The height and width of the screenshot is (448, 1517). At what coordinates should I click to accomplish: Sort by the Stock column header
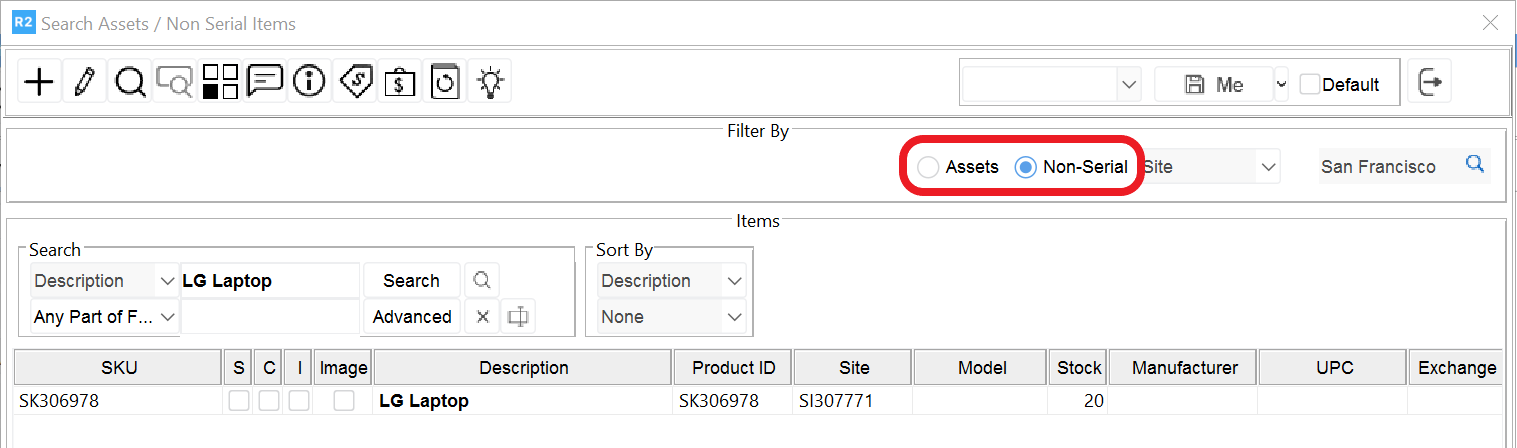click(1078, 368)
